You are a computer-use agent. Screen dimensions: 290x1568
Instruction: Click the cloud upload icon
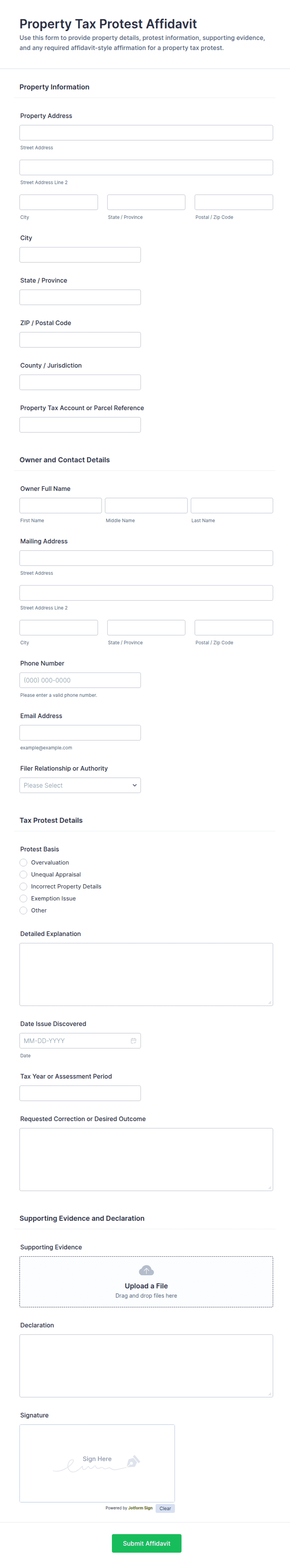tap(146, 1270)
